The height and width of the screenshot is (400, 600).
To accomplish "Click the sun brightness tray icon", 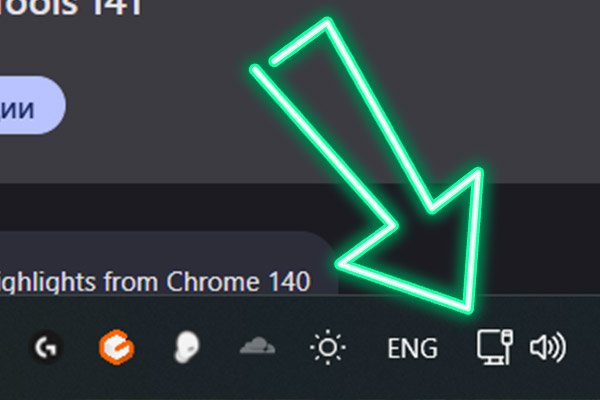I will click(328, 347).
